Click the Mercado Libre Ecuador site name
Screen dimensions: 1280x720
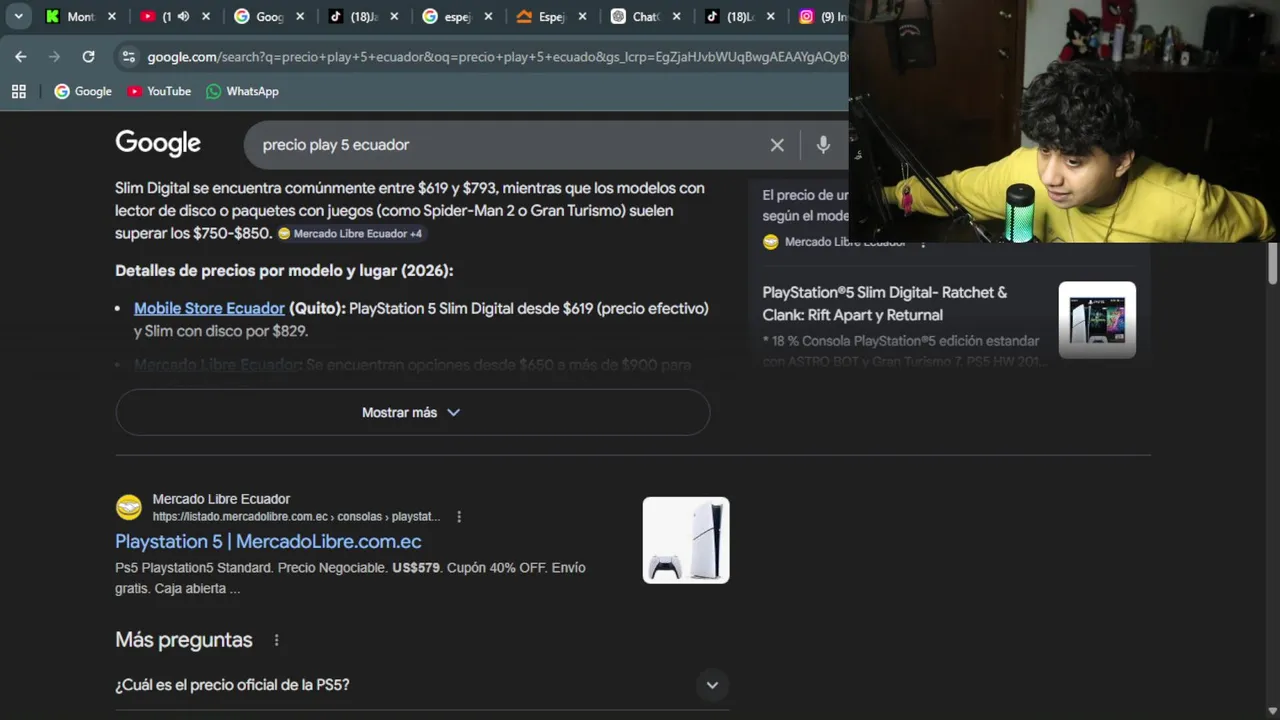[221, 499]
